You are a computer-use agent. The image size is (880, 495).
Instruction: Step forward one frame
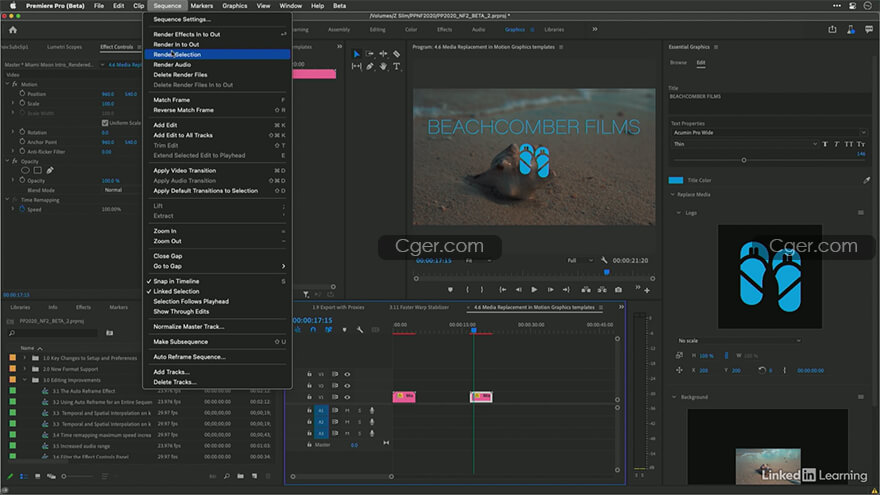(551, 290)
